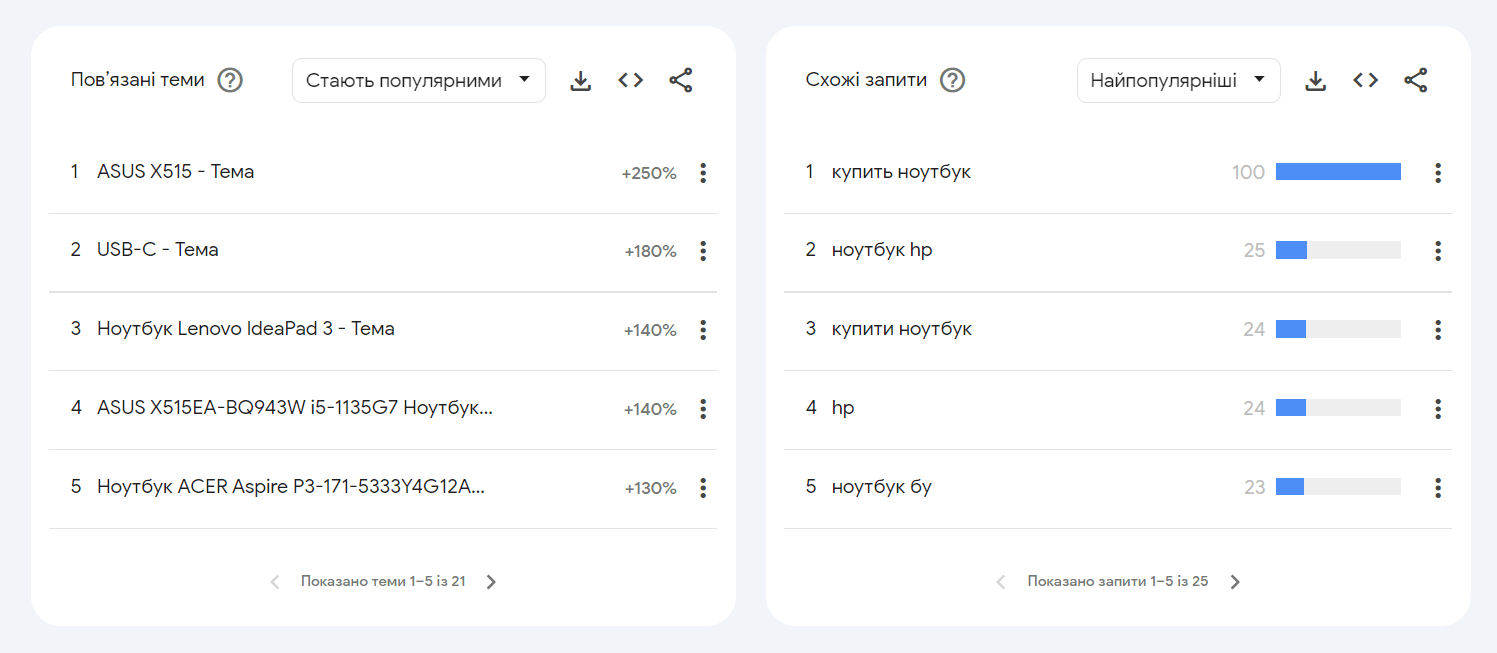This screenshot has width=1497, height=653.
Task: Open the ноутбук hp query
Action: coord(882,250)
